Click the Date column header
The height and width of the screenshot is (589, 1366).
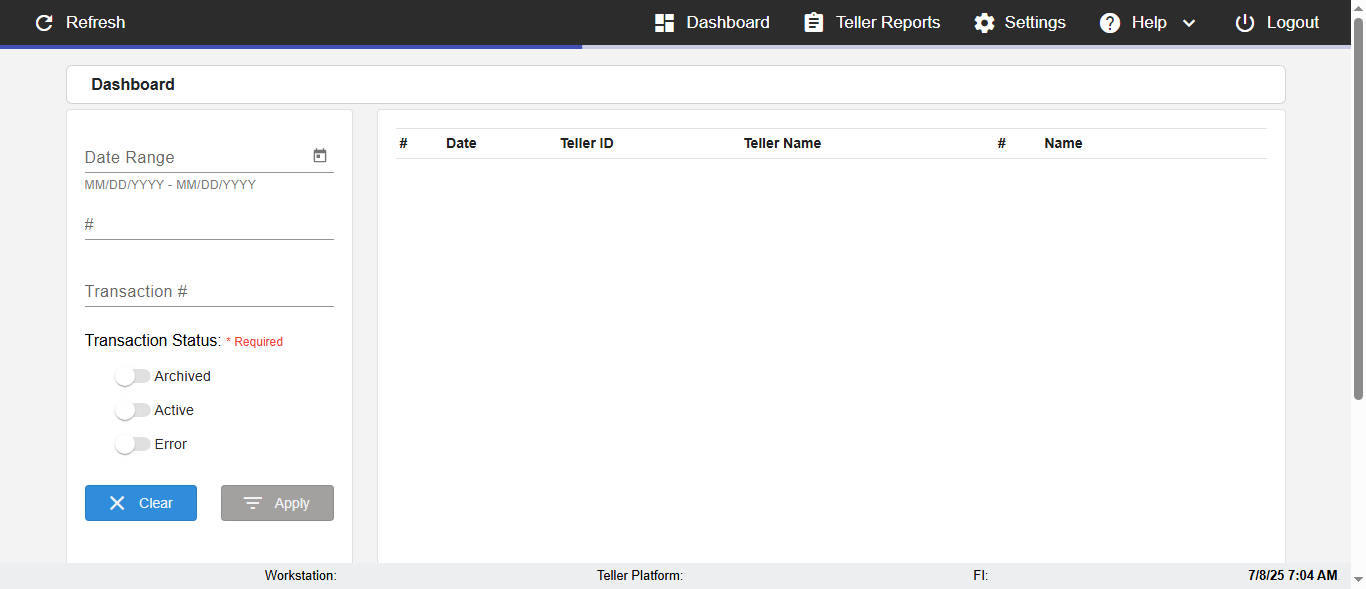pos(461,143)
